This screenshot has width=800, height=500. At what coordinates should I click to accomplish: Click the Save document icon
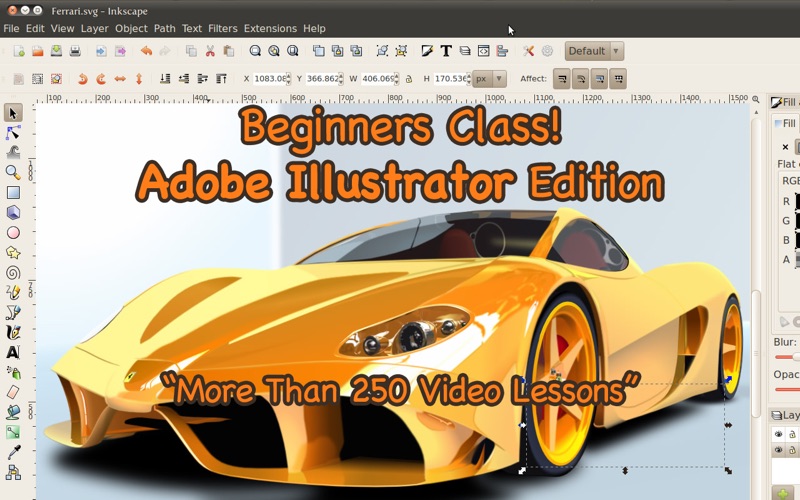[x=56, y=51]
